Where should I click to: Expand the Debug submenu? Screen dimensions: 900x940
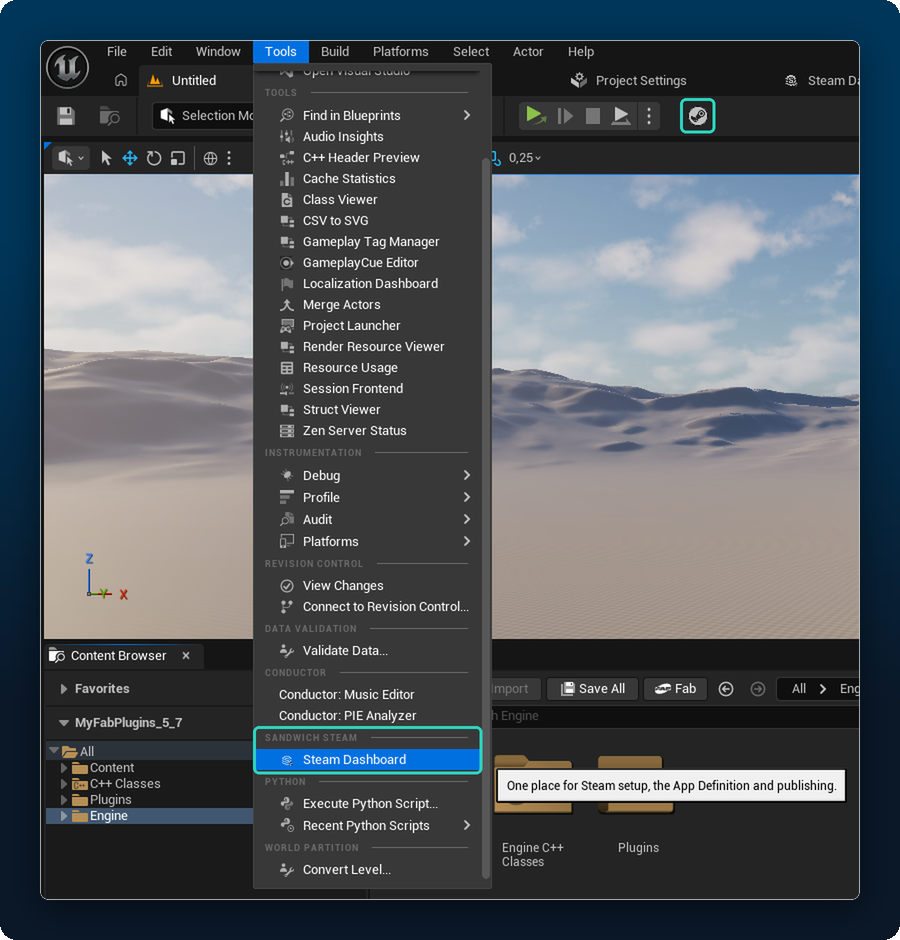372,475
